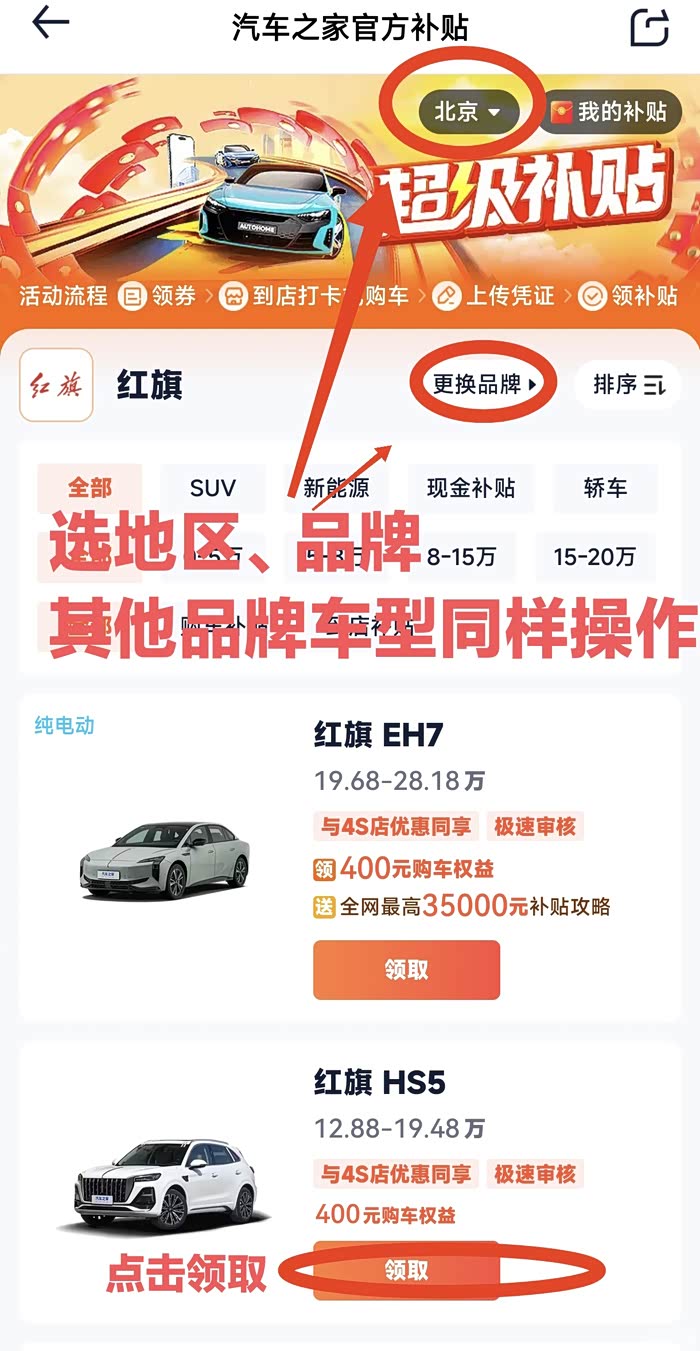Open the 北京 city dropdown

[467, 112]
